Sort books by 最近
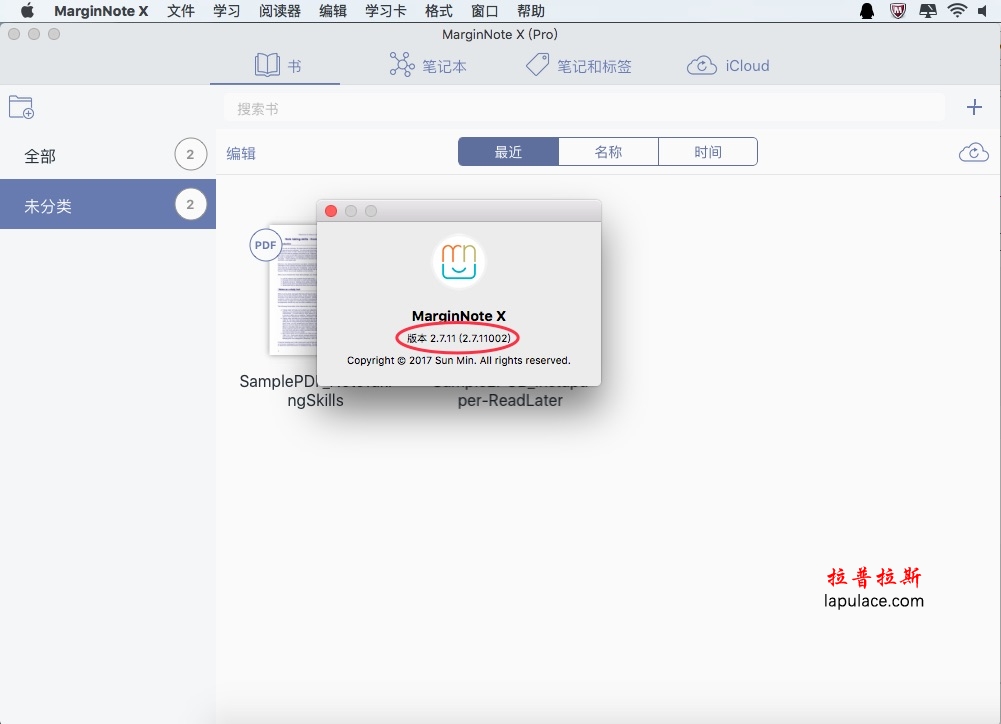 pos(508,152)
